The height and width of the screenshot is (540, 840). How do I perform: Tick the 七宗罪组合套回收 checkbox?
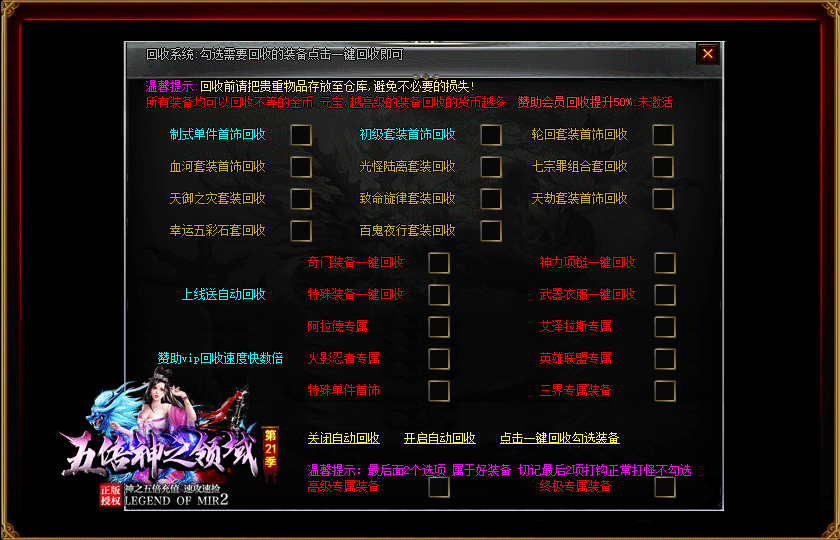663,167
